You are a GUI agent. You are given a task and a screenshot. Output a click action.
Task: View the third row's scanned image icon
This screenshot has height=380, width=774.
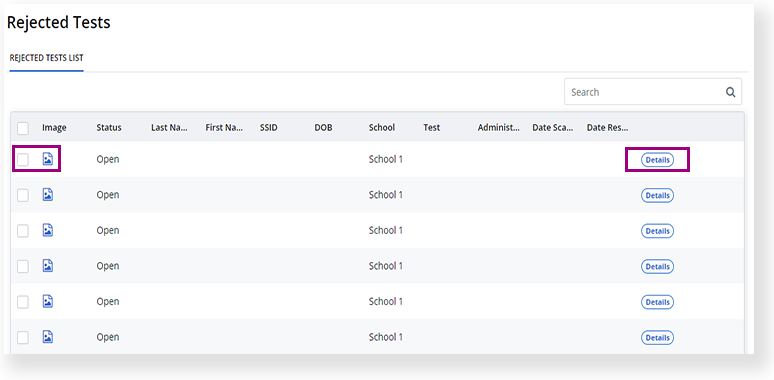[x=48, y=230]
